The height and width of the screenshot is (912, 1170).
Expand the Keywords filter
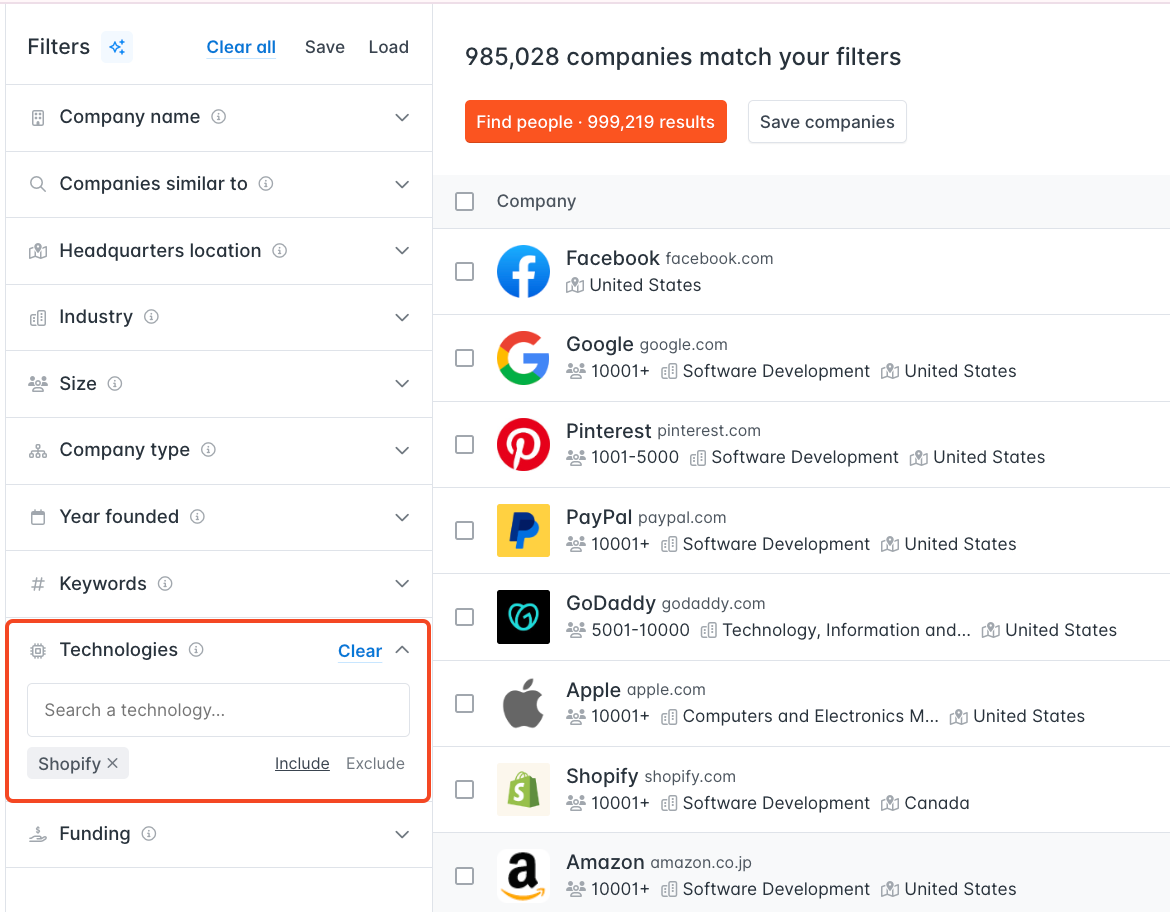[x=402, y=584]
